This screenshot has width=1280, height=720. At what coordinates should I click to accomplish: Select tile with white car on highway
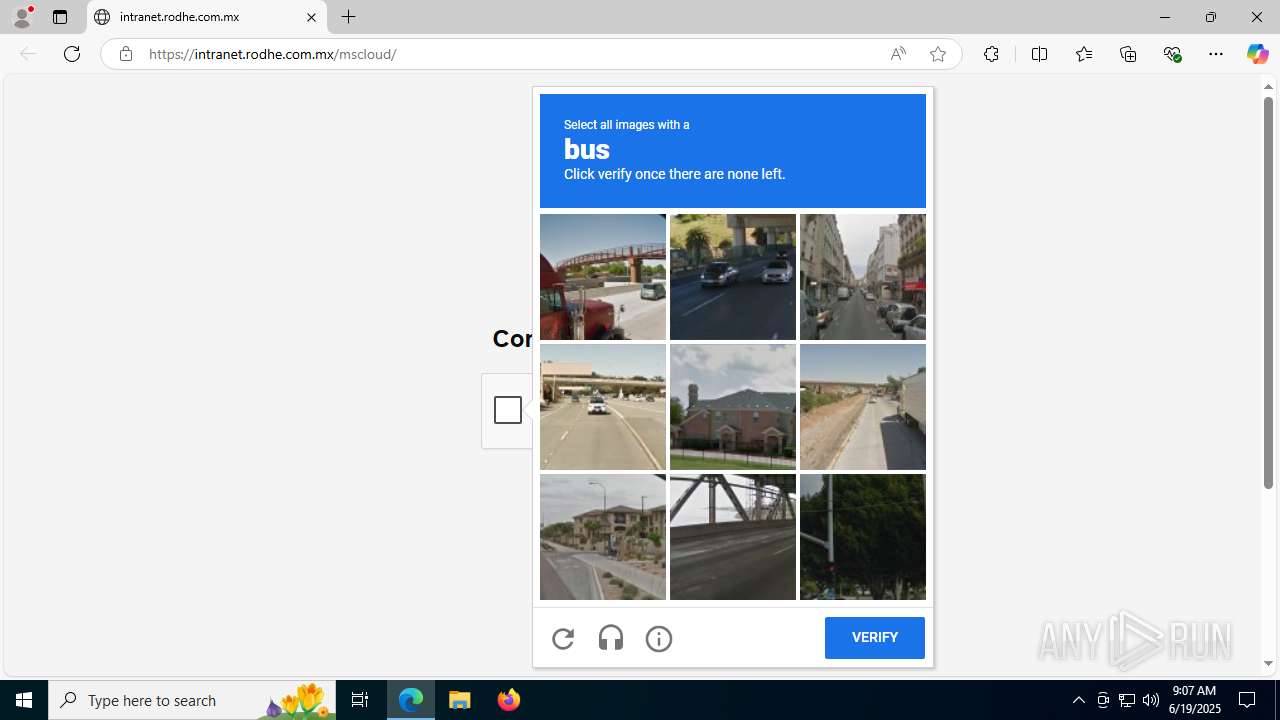[603, 407]
